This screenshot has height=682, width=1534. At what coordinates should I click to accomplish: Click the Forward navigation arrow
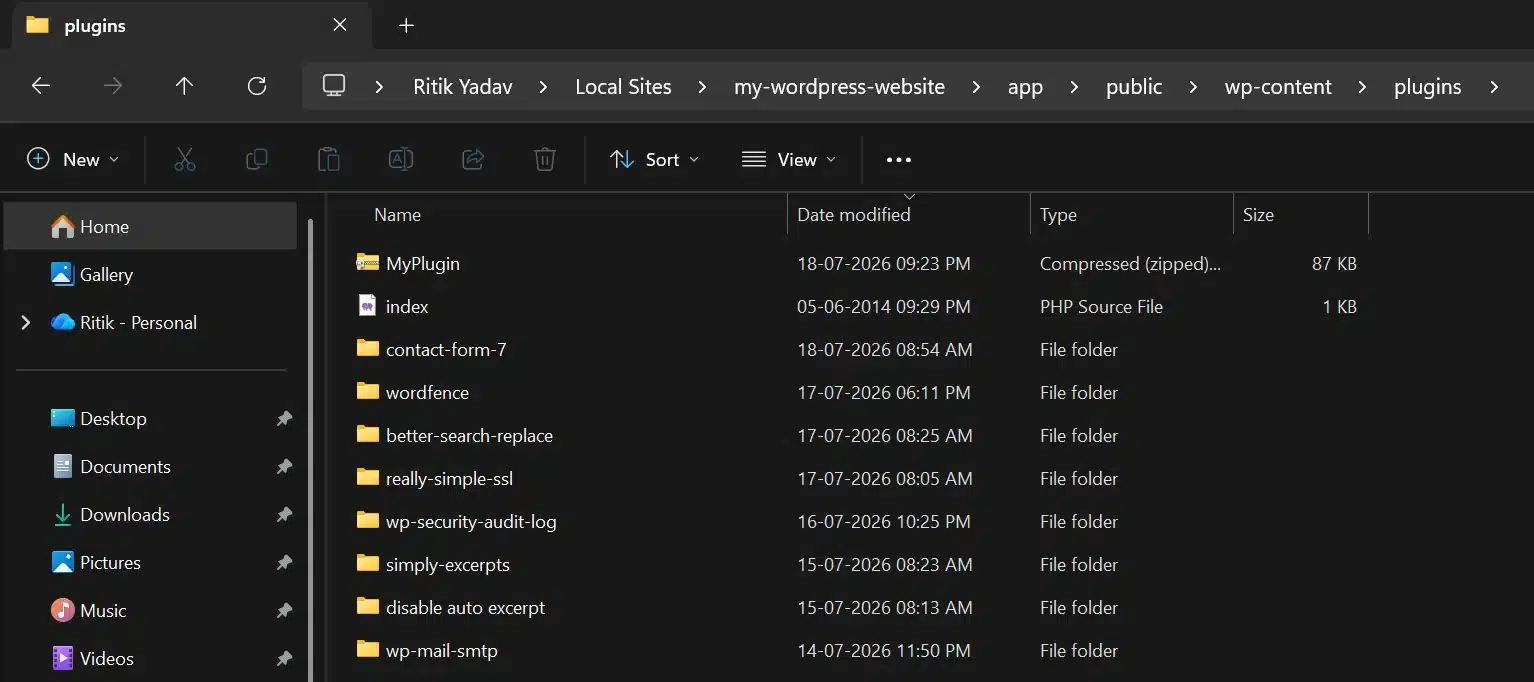click(113, 86)
